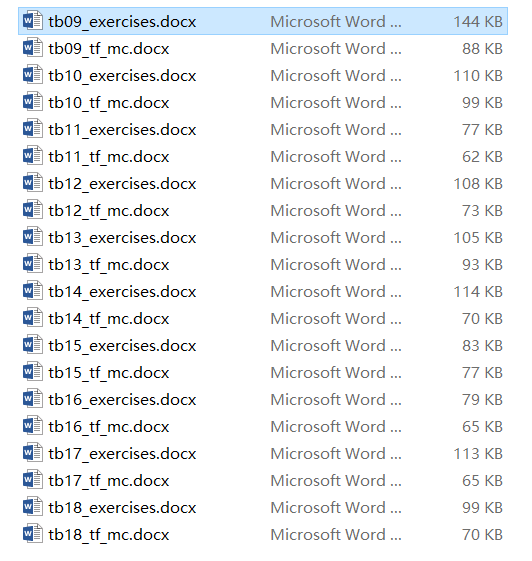Click the Word icon beside tb10_tf_mc.docx
This screenshot has width=532, height=561.
pyautogui.click(x=33, y=102)
